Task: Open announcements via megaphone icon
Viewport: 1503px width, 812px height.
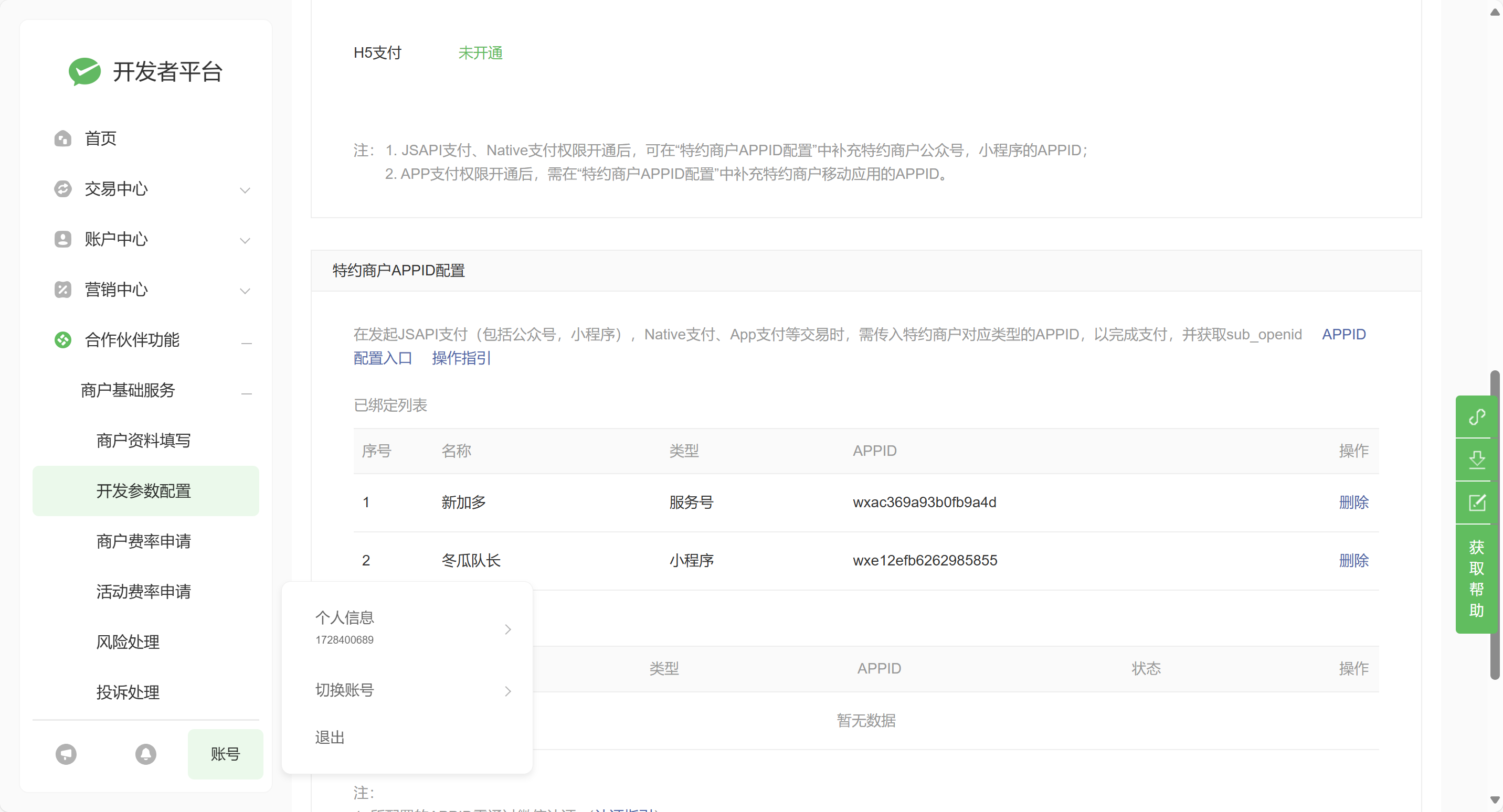Action: [x=66, y=754]
